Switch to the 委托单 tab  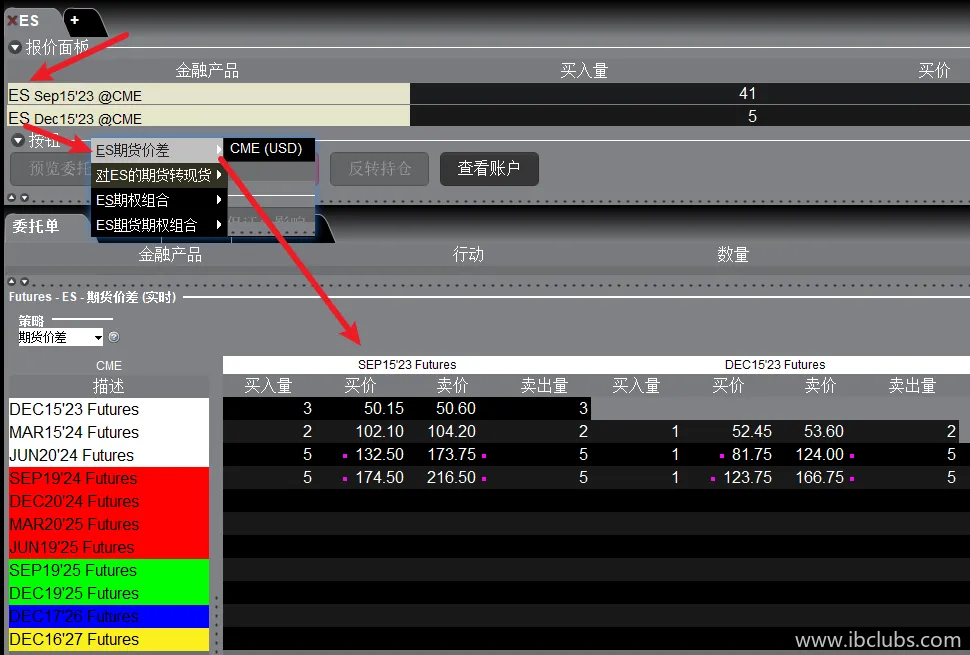pos(36,226)
